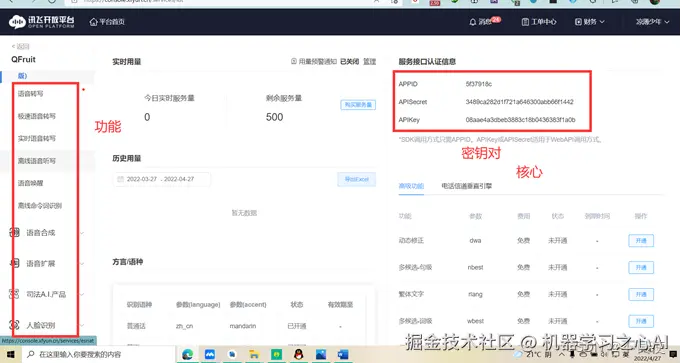Screen dimensions: 681x364
Task: Click the 语音扩展 sidebar icon
Action: (x=14, y=263)
